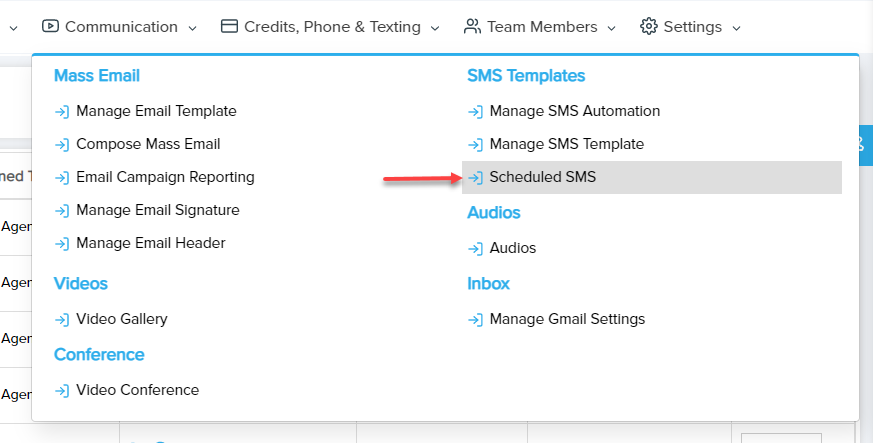Choose Manage SMS Automation
This screenshot has height=443, width=873.
pyautogui.click(x=574, y=111)
